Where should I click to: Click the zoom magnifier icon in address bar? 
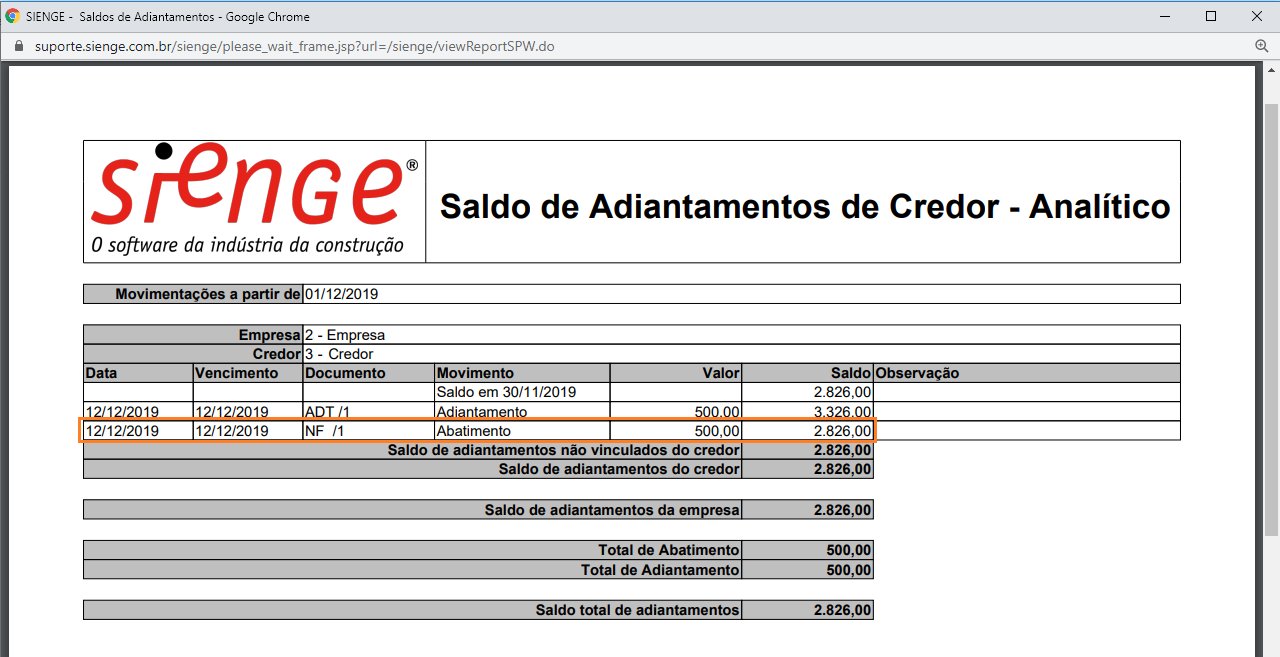(x=1261, y=46)
